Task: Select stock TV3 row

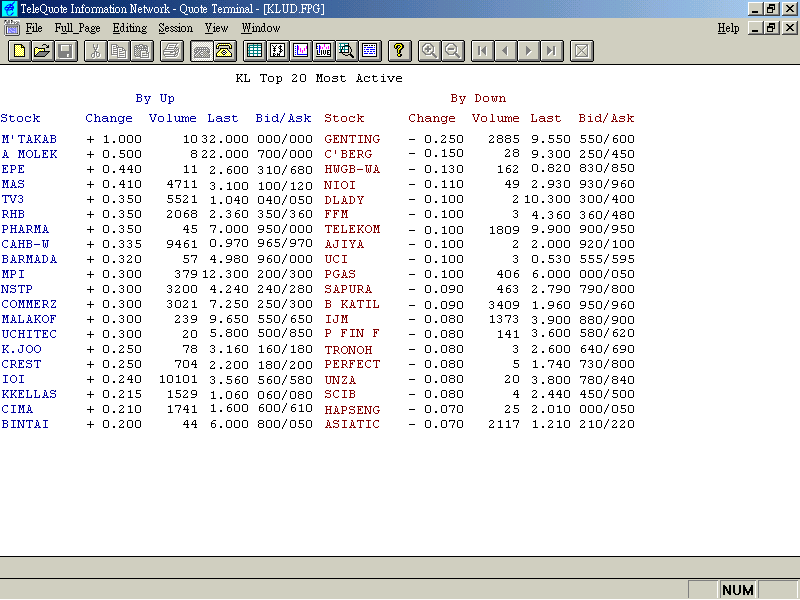Action: tap(13, 199)
